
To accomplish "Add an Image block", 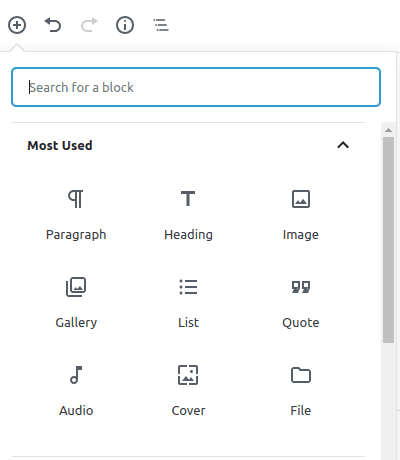I will 301,214.
